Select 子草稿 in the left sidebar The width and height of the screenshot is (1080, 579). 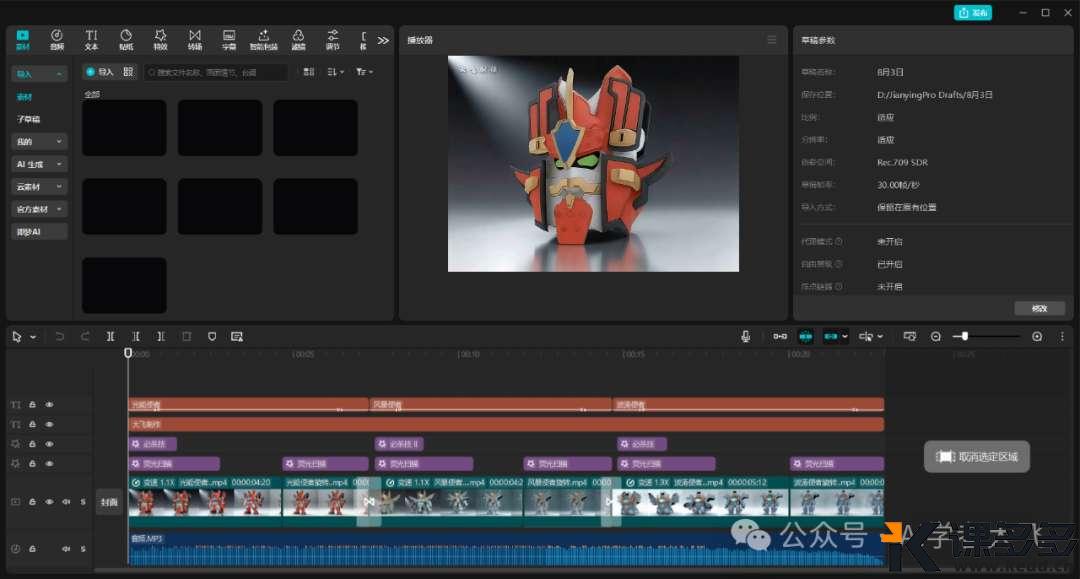tap(29, 119)
